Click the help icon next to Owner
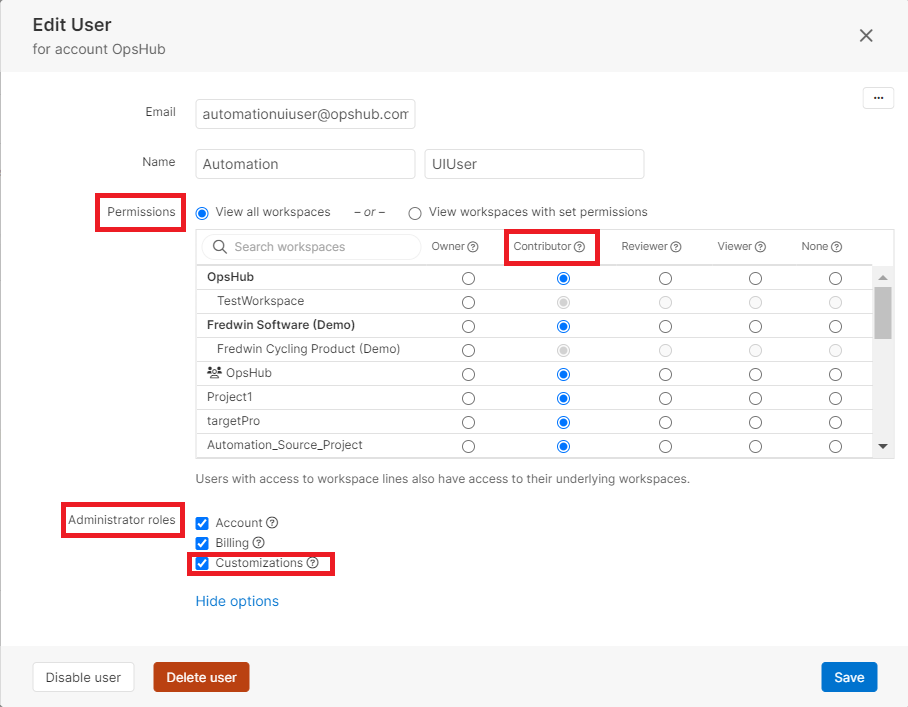908x707 pixels. (x=473, y=247)
